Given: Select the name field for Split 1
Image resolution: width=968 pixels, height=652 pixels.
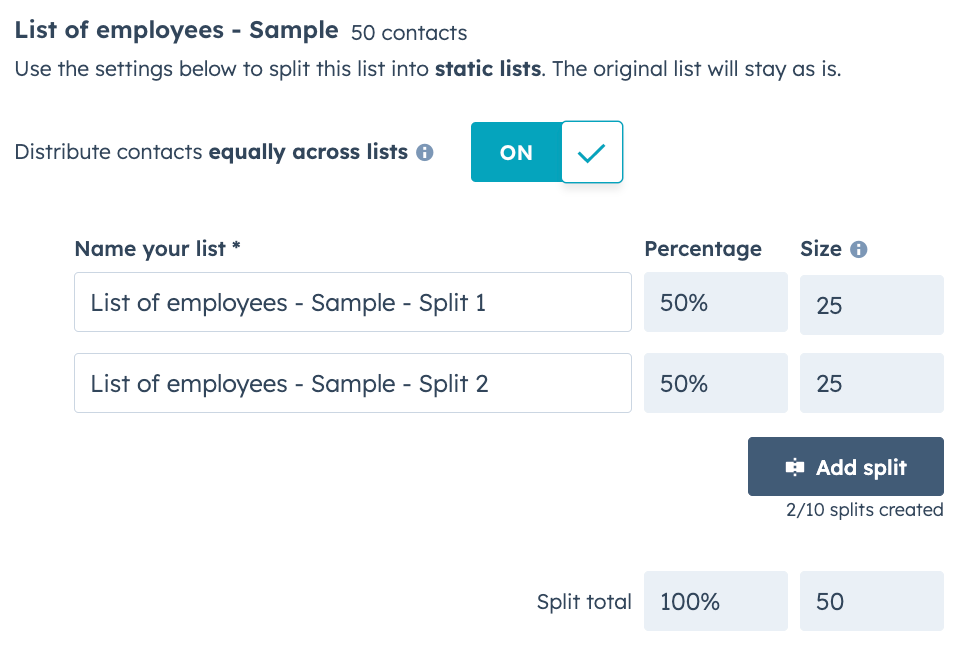Looking at the screenshot, I should click(x=352, y=302).
